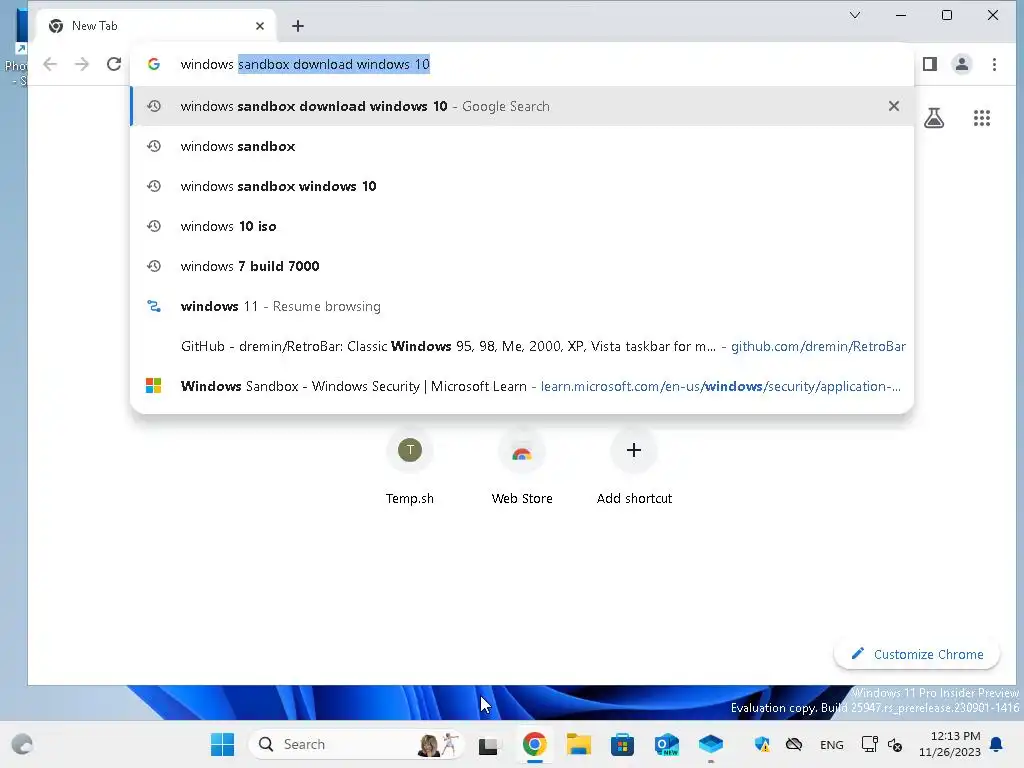Choose 'windows sandbox windows 10' suggestion
Viewport: 1024px width, 768px height.
point(522,186)
